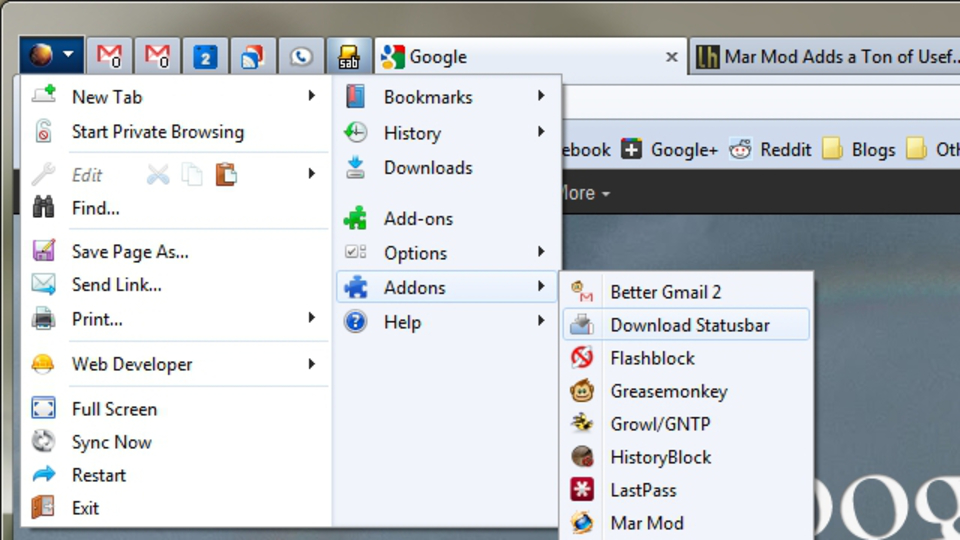Click the Help menu item
The image size is (960, 540).
(x=446, y=322)
